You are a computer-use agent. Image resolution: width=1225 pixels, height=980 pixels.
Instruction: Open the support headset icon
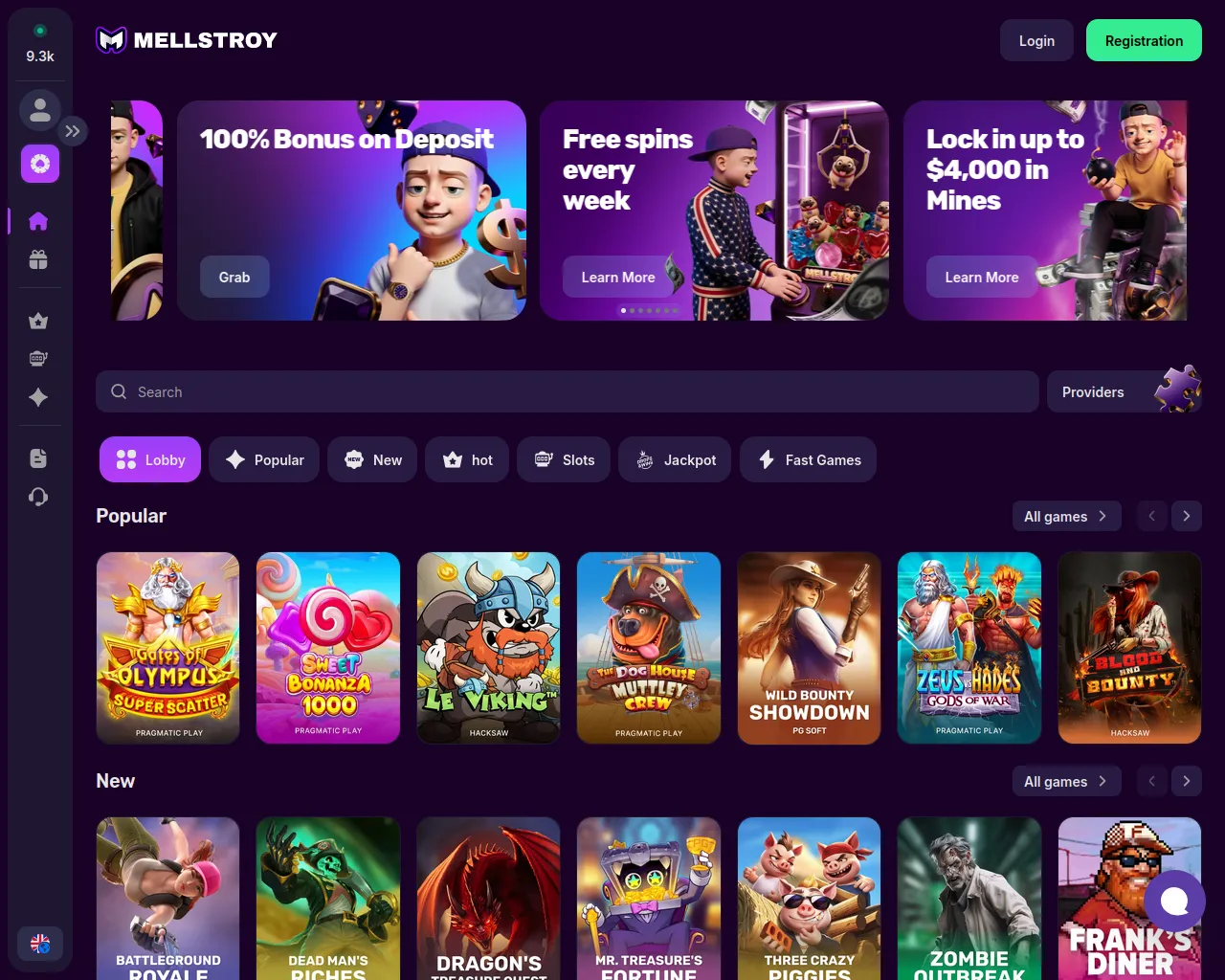click(x=38, y=497)
